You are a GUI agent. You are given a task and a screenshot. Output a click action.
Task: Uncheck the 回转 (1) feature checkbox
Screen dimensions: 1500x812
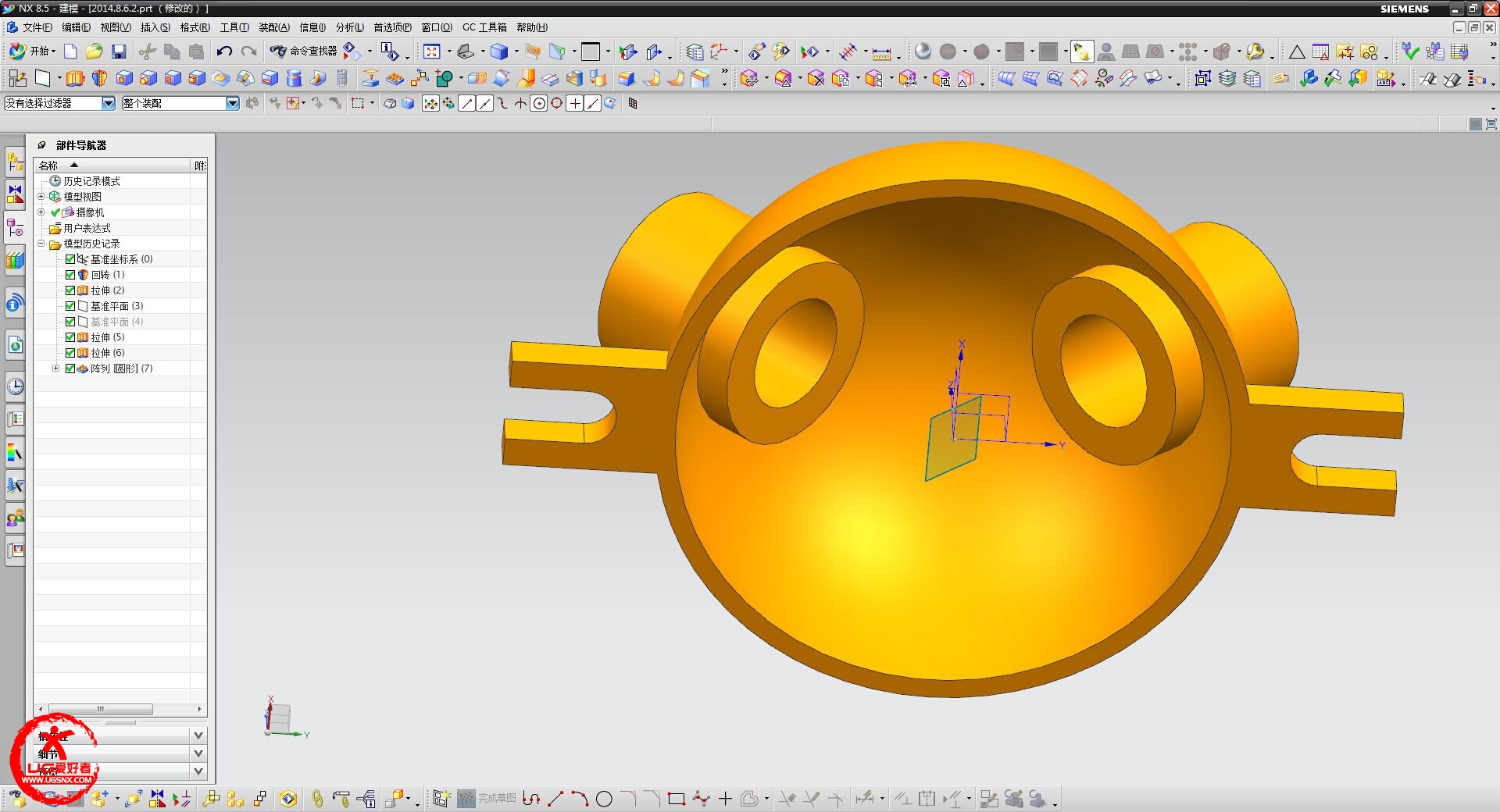(x=70, y=275)
